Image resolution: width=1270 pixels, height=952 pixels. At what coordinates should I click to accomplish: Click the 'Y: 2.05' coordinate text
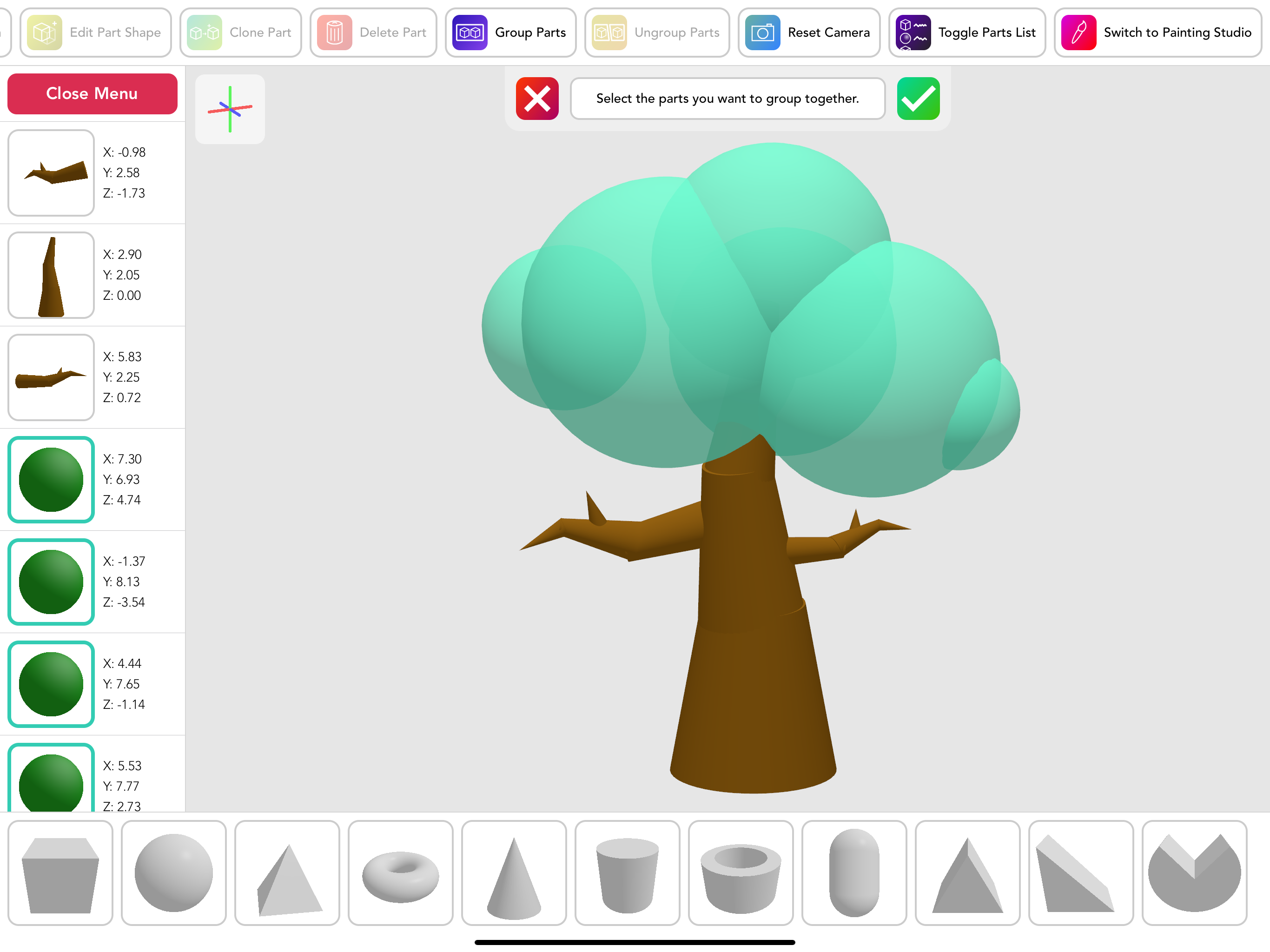121,275
